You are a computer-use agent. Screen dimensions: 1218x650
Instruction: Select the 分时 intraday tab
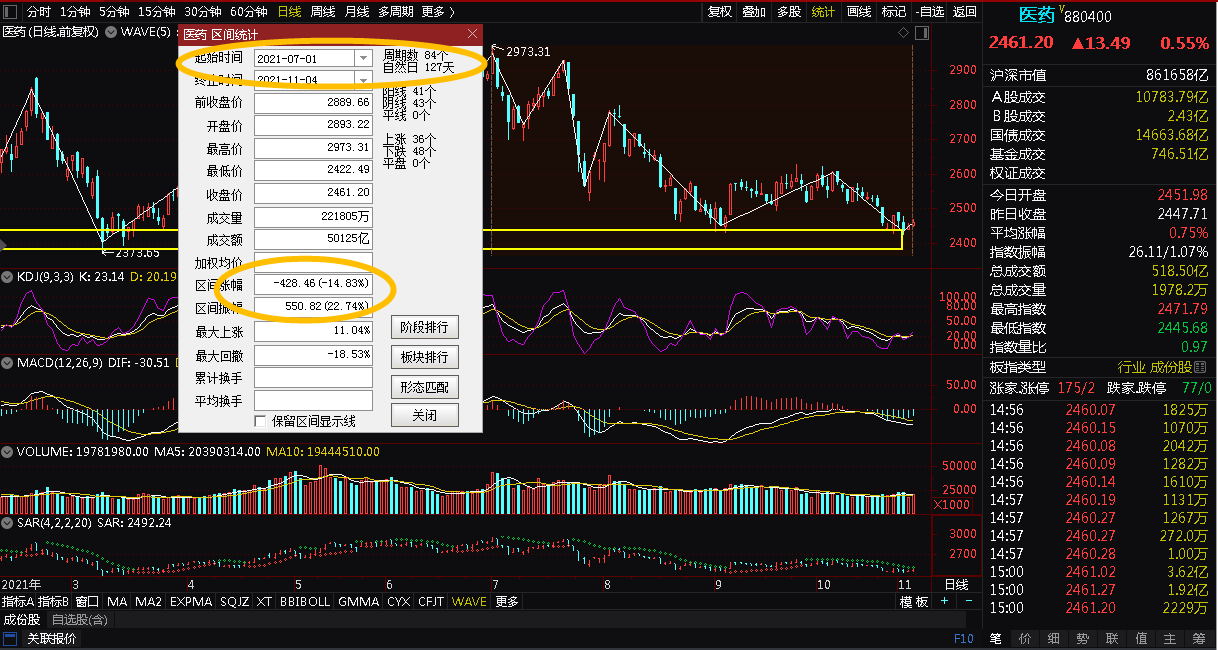click(38, 12)
